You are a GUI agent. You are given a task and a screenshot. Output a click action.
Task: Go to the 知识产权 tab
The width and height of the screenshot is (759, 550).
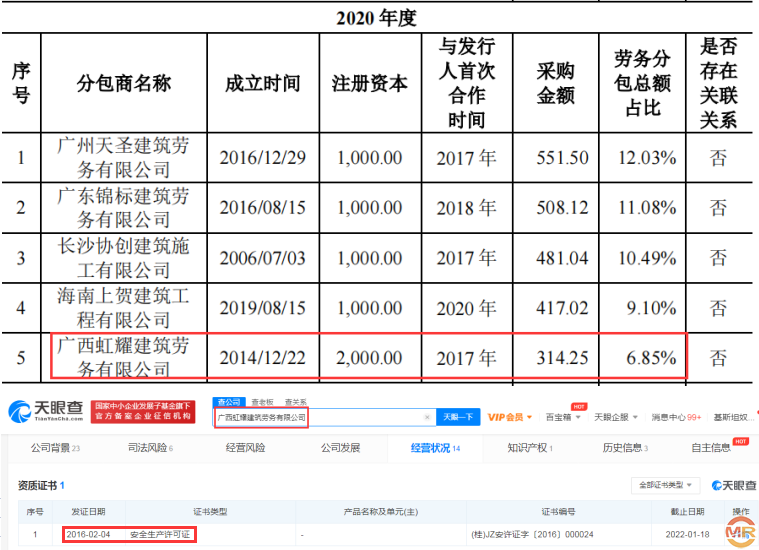point(530,448)
